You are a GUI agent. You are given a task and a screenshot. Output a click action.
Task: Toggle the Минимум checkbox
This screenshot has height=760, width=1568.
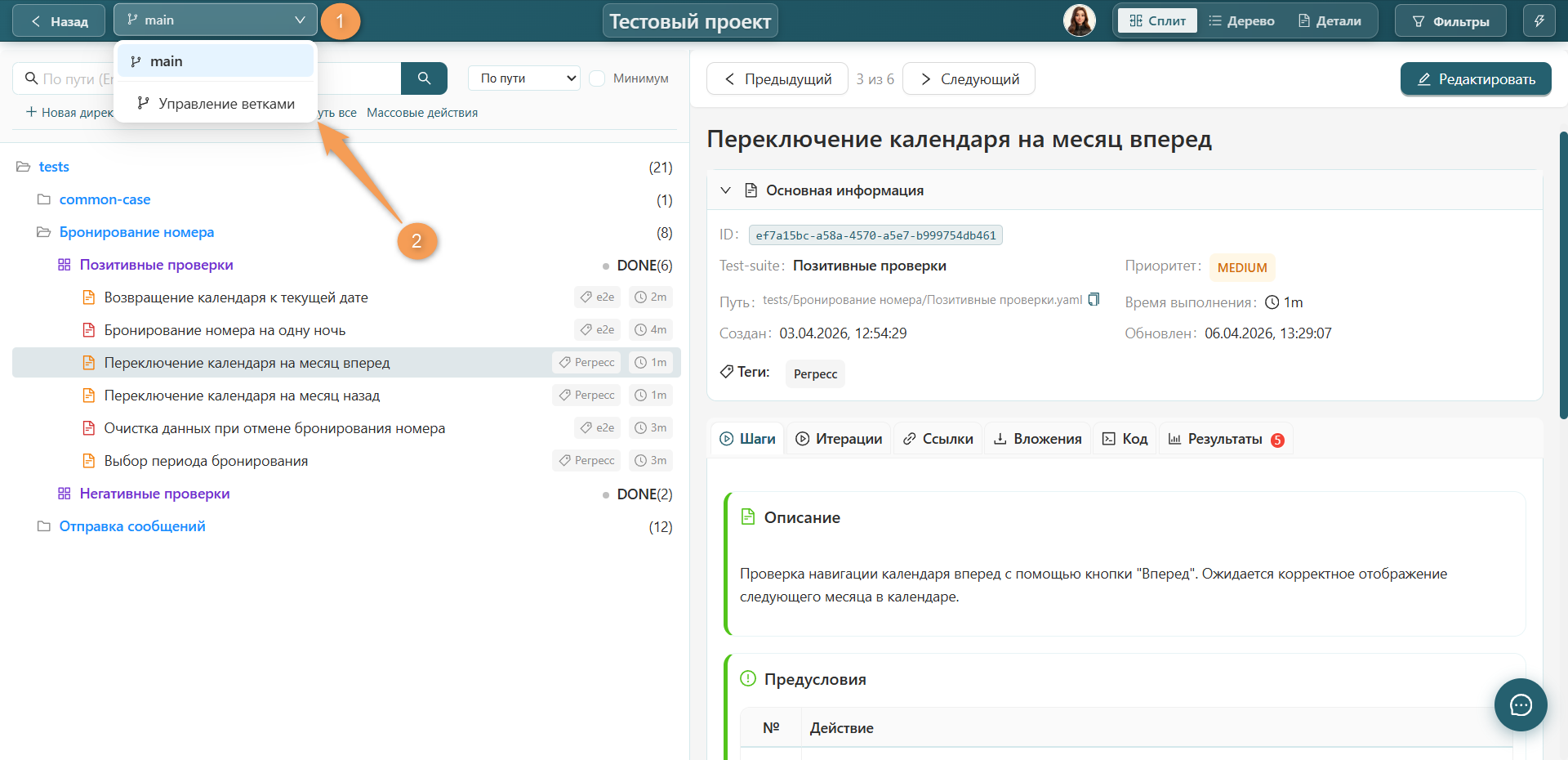(x=597, y=78)
